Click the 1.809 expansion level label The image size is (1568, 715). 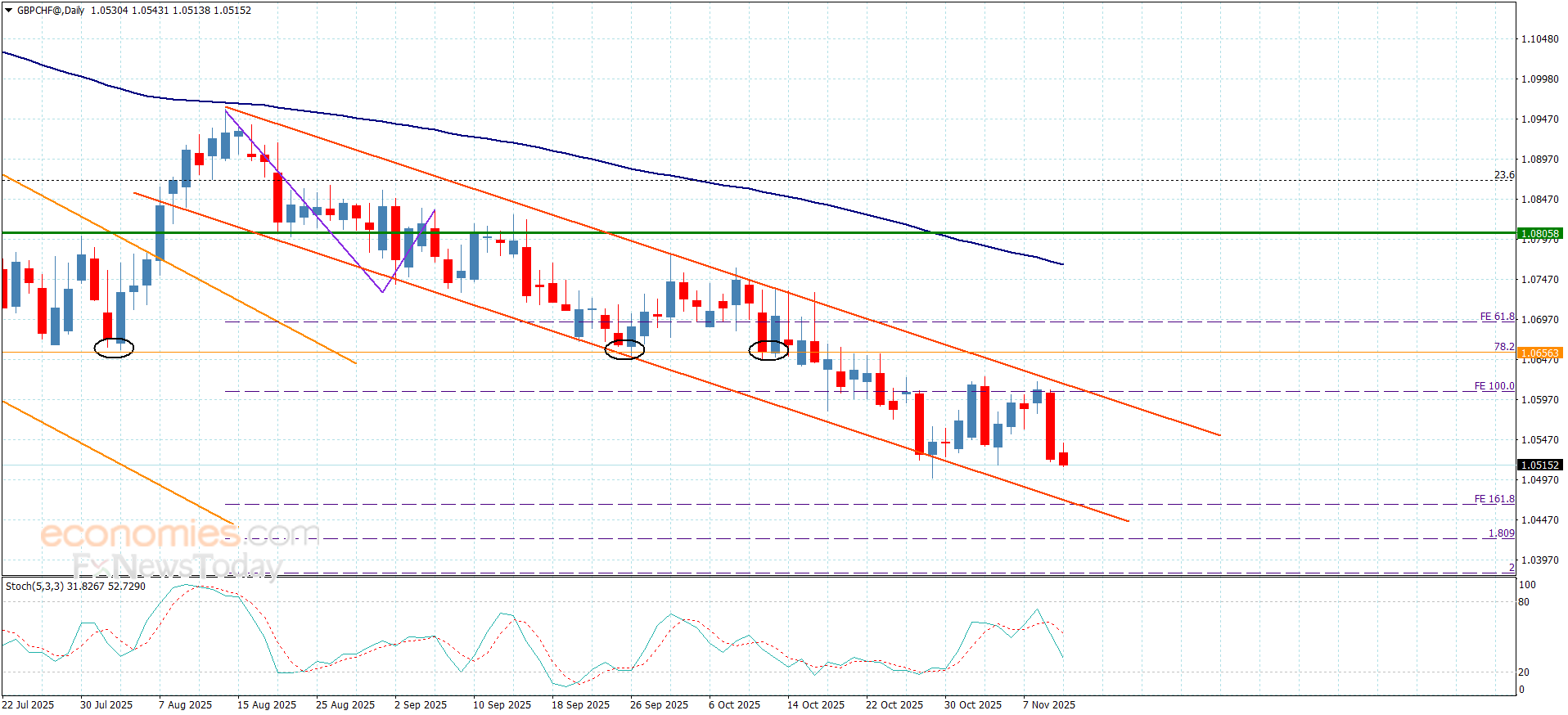1501,533
